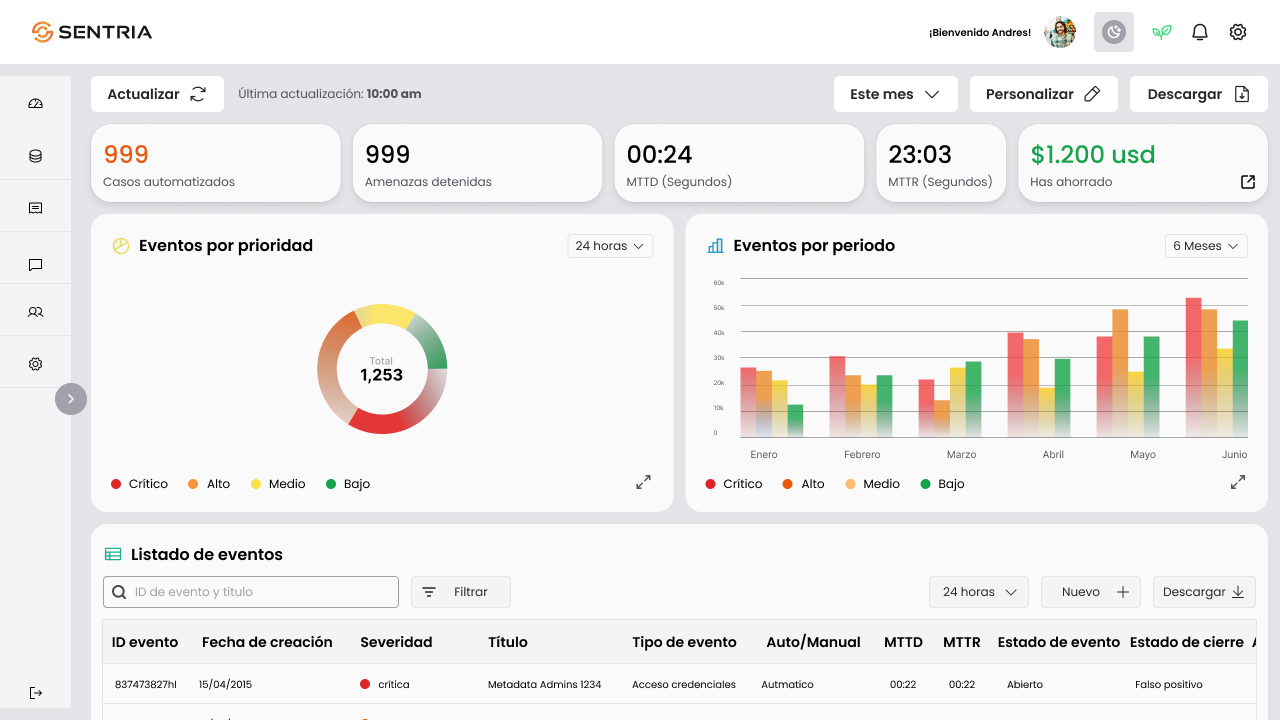This screenshot has height=720, width=1280.
Task: Click the crítica severity cell
Action: point(385,685)
